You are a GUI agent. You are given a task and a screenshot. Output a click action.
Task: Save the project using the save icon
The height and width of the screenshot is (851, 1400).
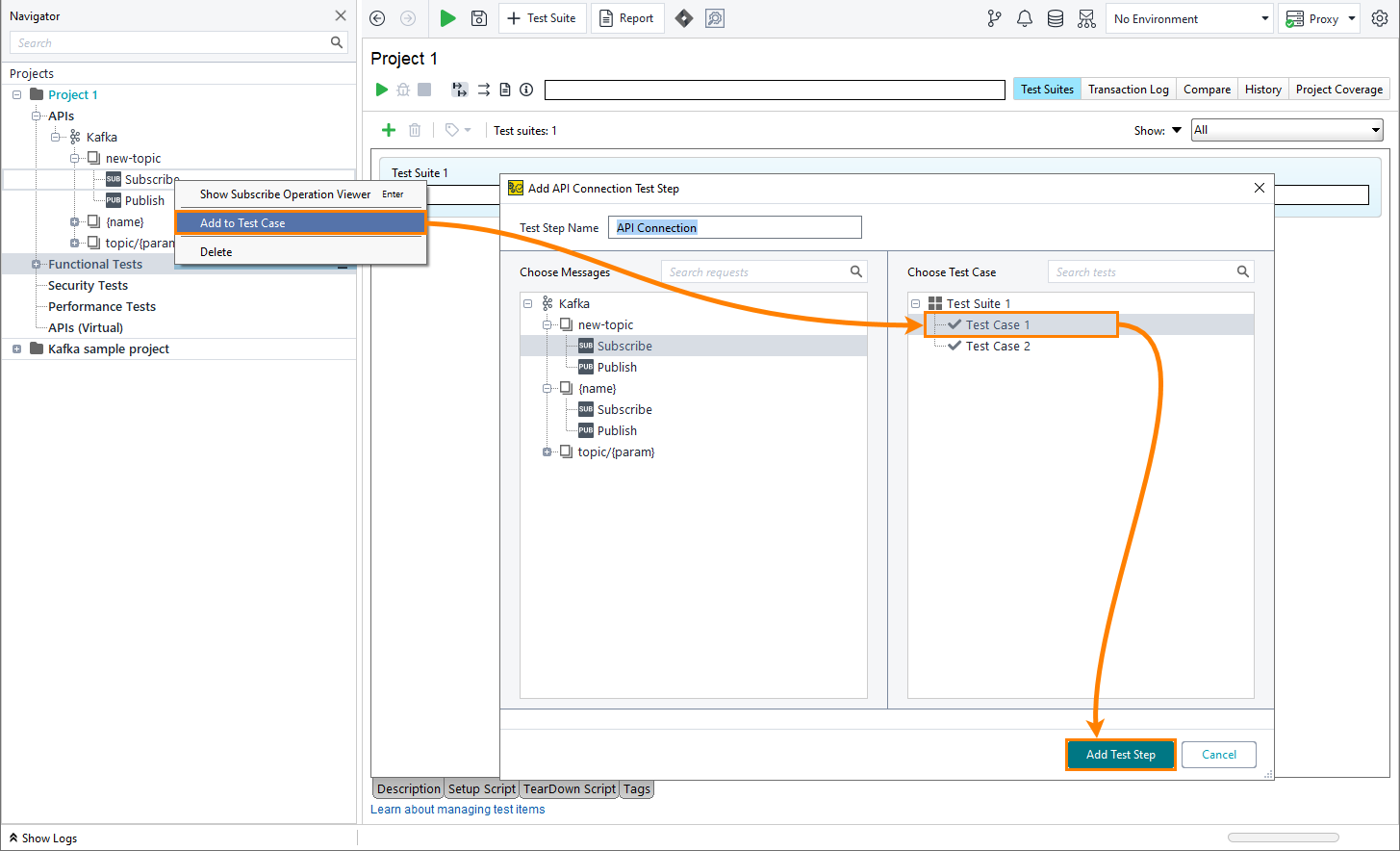click(478, 17)
